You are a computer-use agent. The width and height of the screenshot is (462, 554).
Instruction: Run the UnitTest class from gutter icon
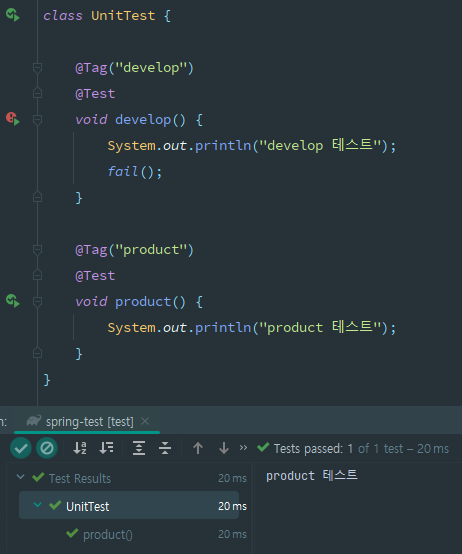13,15
